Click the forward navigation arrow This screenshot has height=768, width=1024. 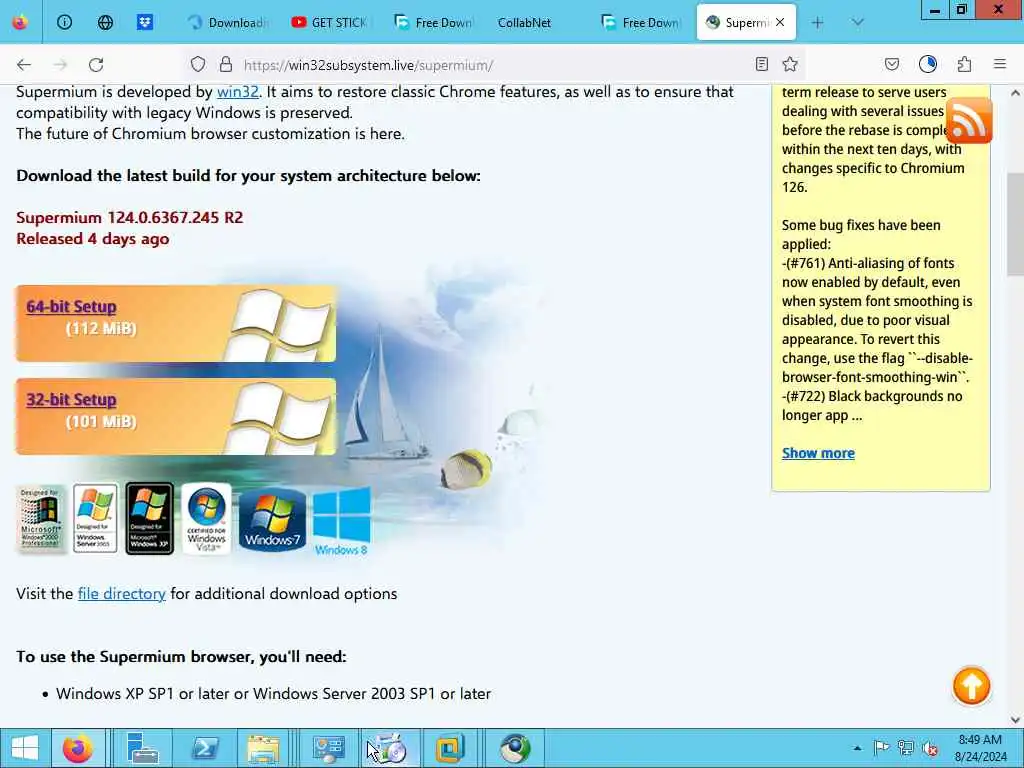60,65
